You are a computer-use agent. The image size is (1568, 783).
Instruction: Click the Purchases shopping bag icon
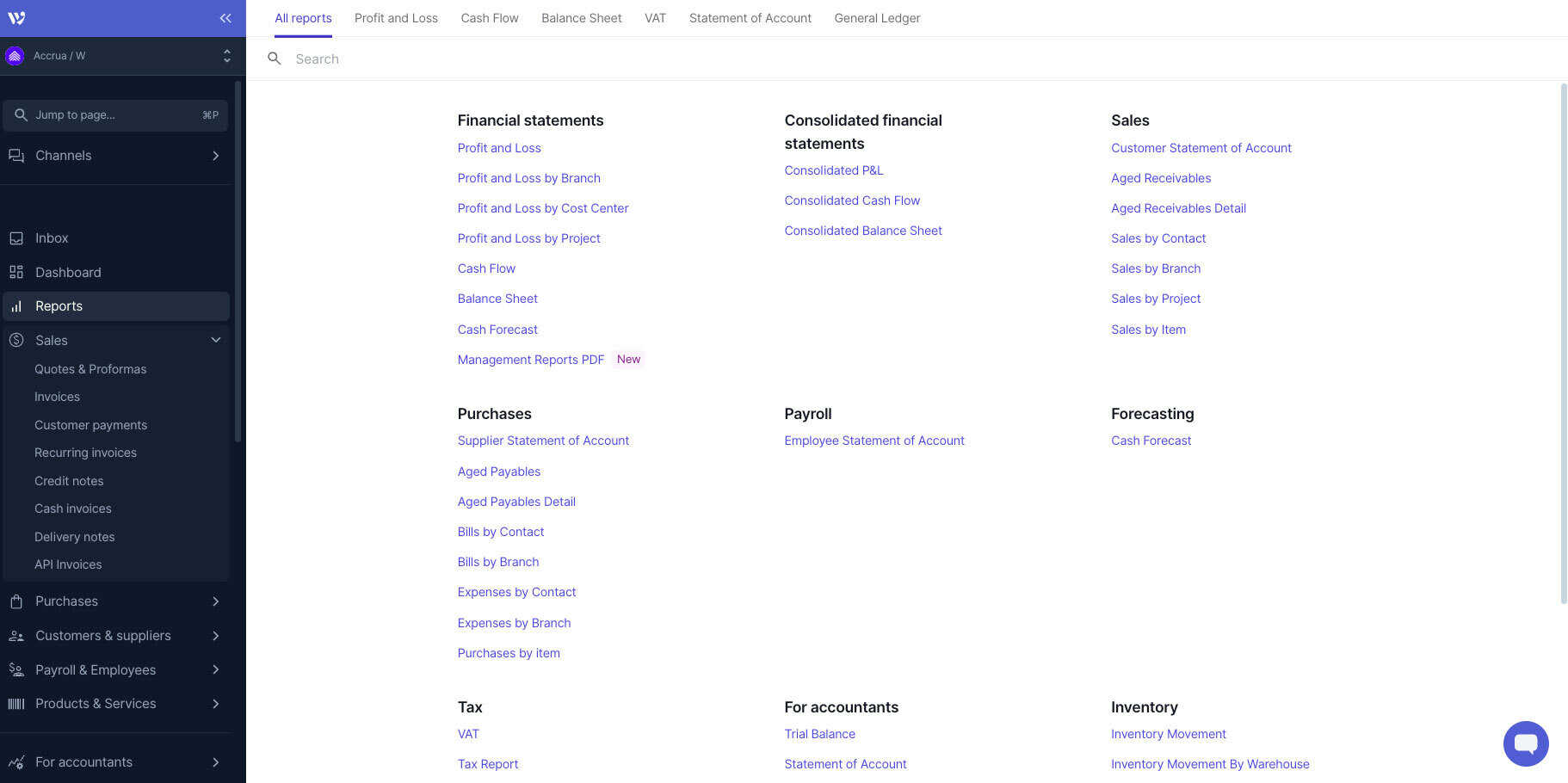(x=16, y=601)
